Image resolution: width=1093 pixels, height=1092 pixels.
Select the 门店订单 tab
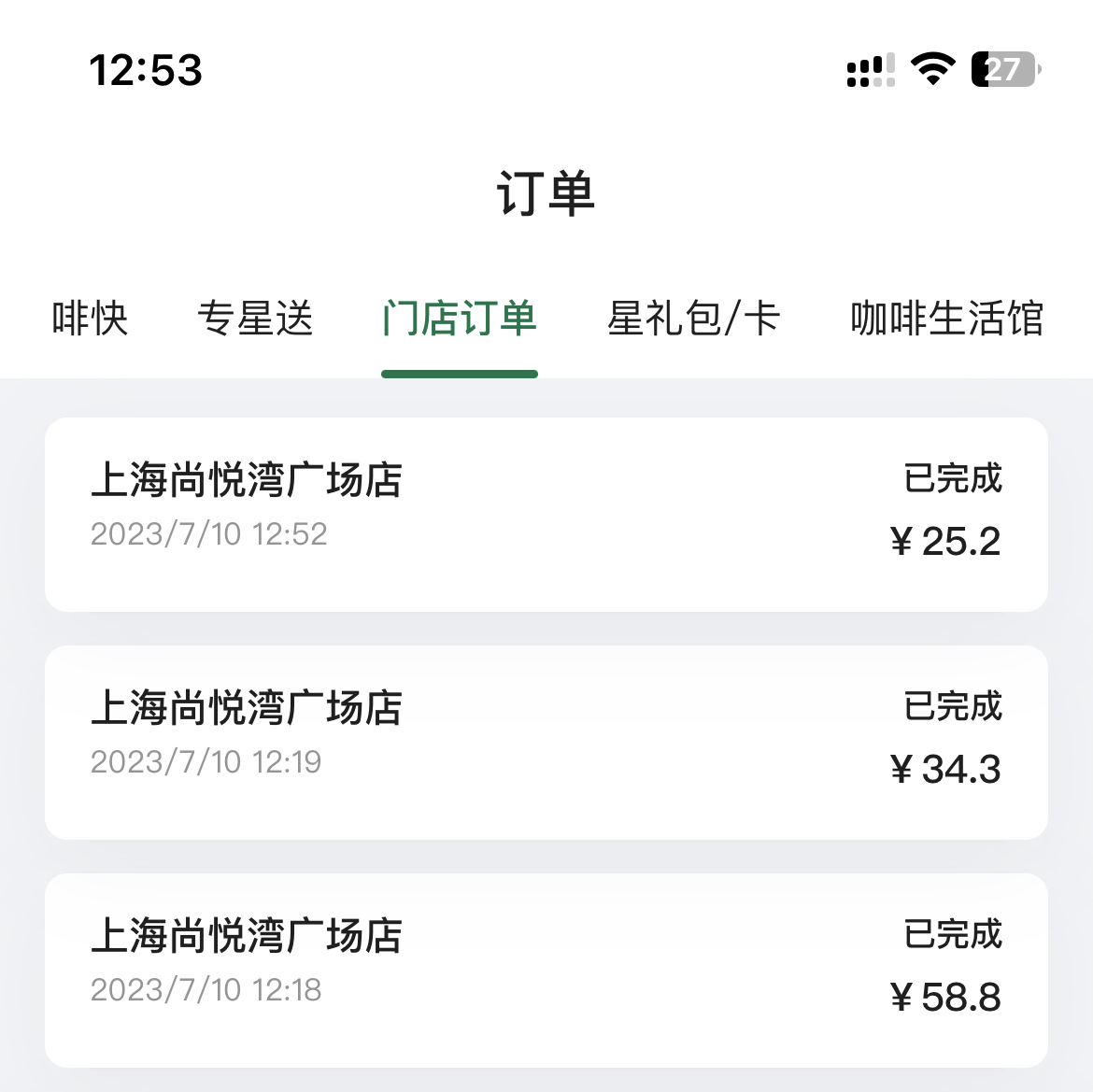[460, 319]
